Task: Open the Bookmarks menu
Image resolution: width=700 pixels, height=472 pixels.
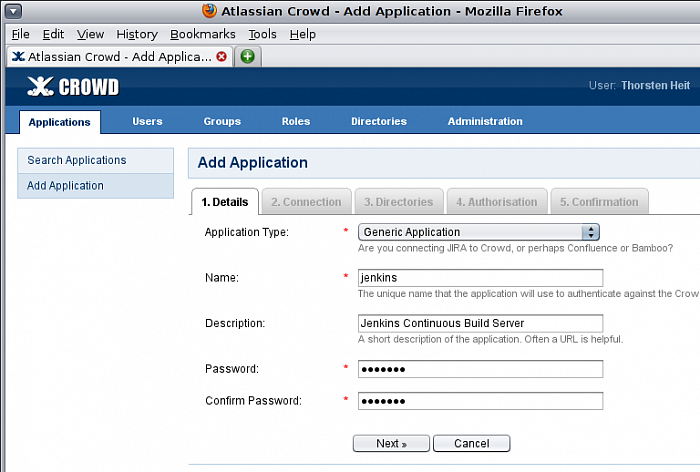Action: [203, 34]
